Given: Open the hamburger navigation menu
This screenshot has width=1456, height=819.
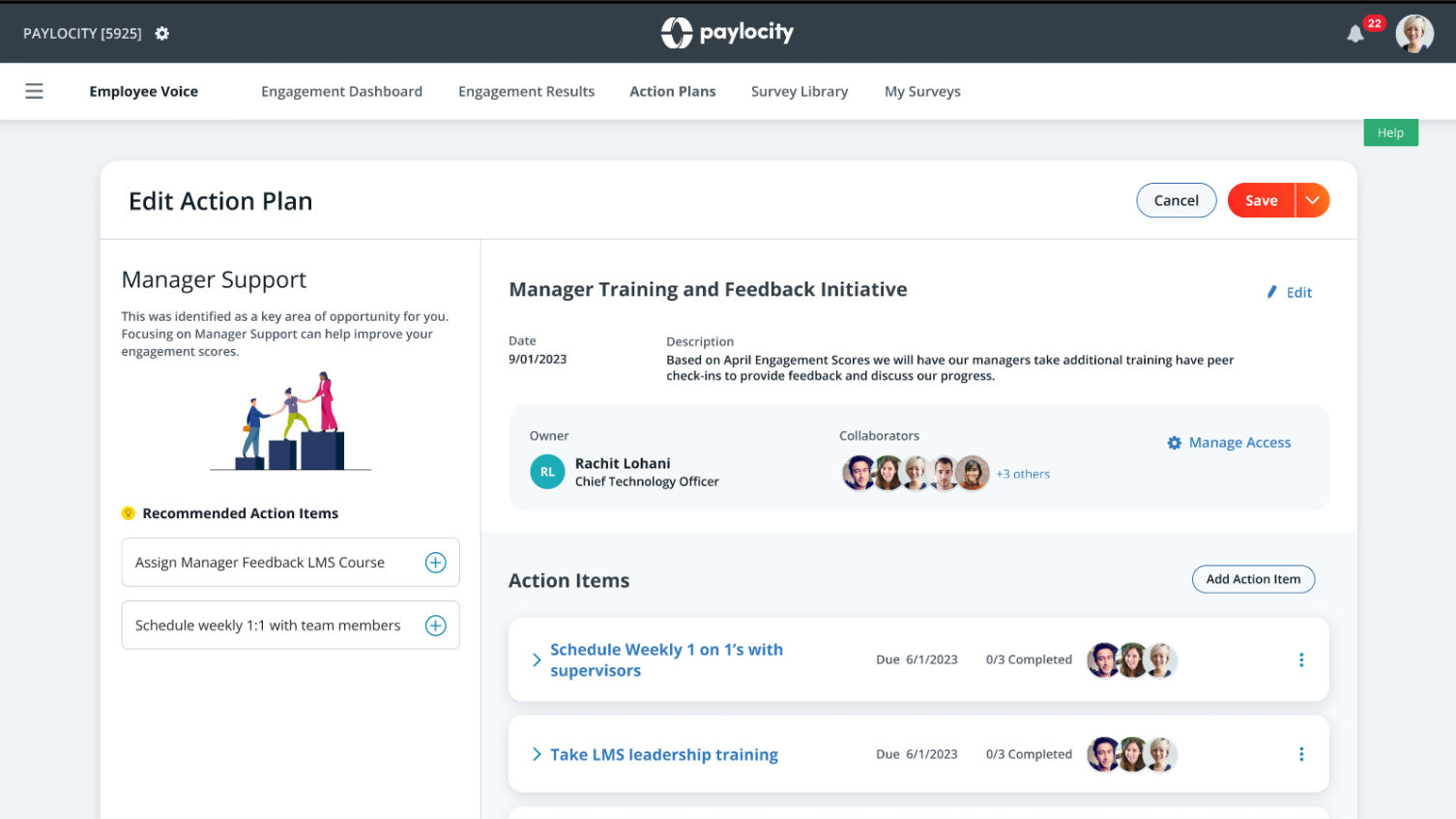Looking at the screenshot, I should [x=34, y=91].
